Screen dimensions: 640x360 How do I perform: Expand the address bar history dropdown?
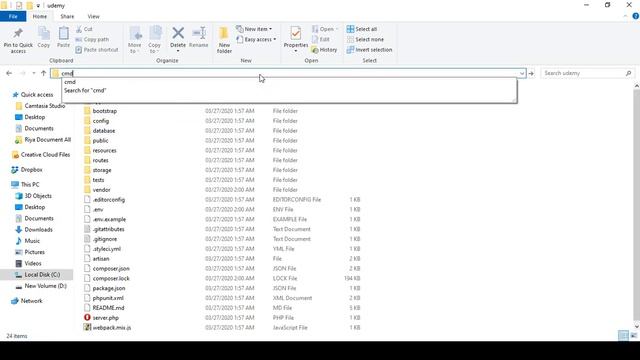(522, 73)
